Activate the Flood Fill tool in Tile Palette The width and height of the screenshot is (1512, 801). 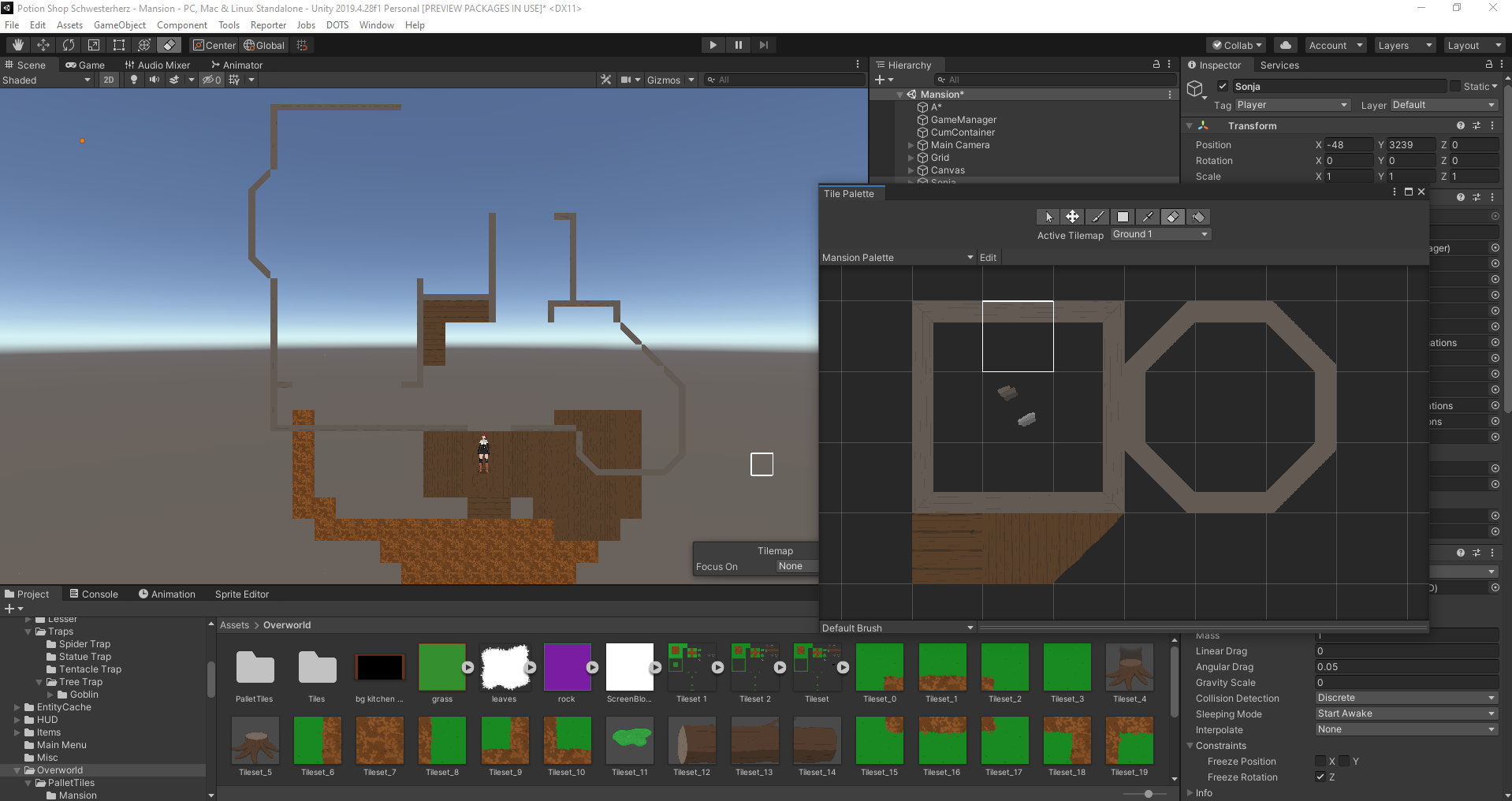click(x=1198, y=217)
